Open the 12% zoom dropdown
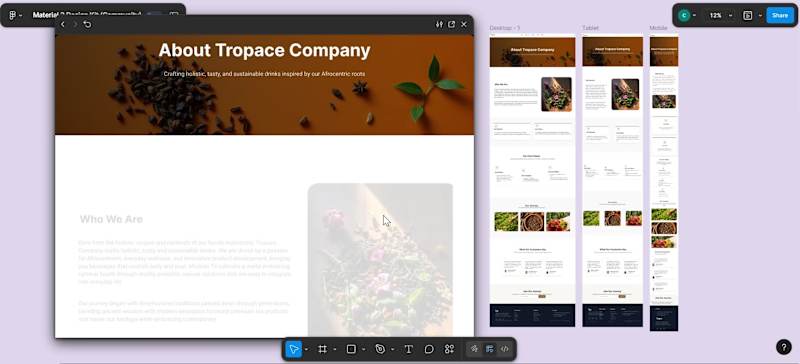 (719, 15)
